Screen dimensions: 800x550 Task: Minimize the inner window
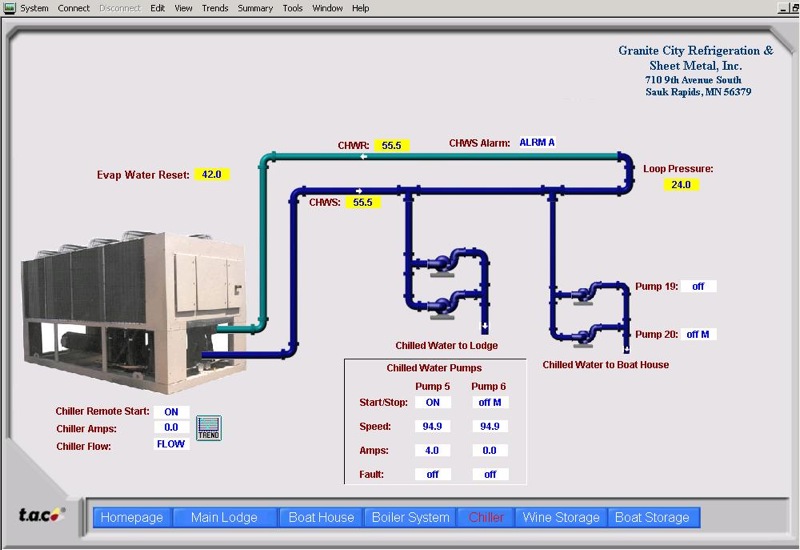[784, 8]
